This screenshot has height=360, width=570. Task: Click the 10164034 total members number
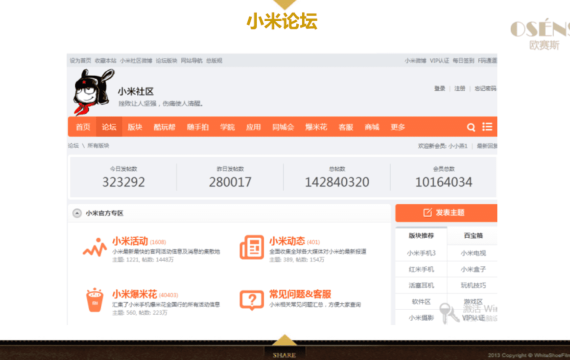(x=443, y=182)
